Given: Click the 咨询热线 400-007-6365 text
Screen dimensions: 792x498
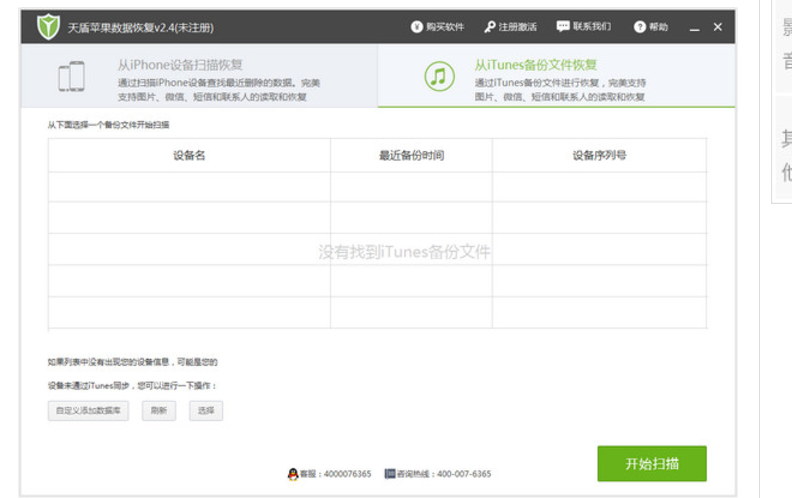Looking at the screenshot, I should coord(443,474).
